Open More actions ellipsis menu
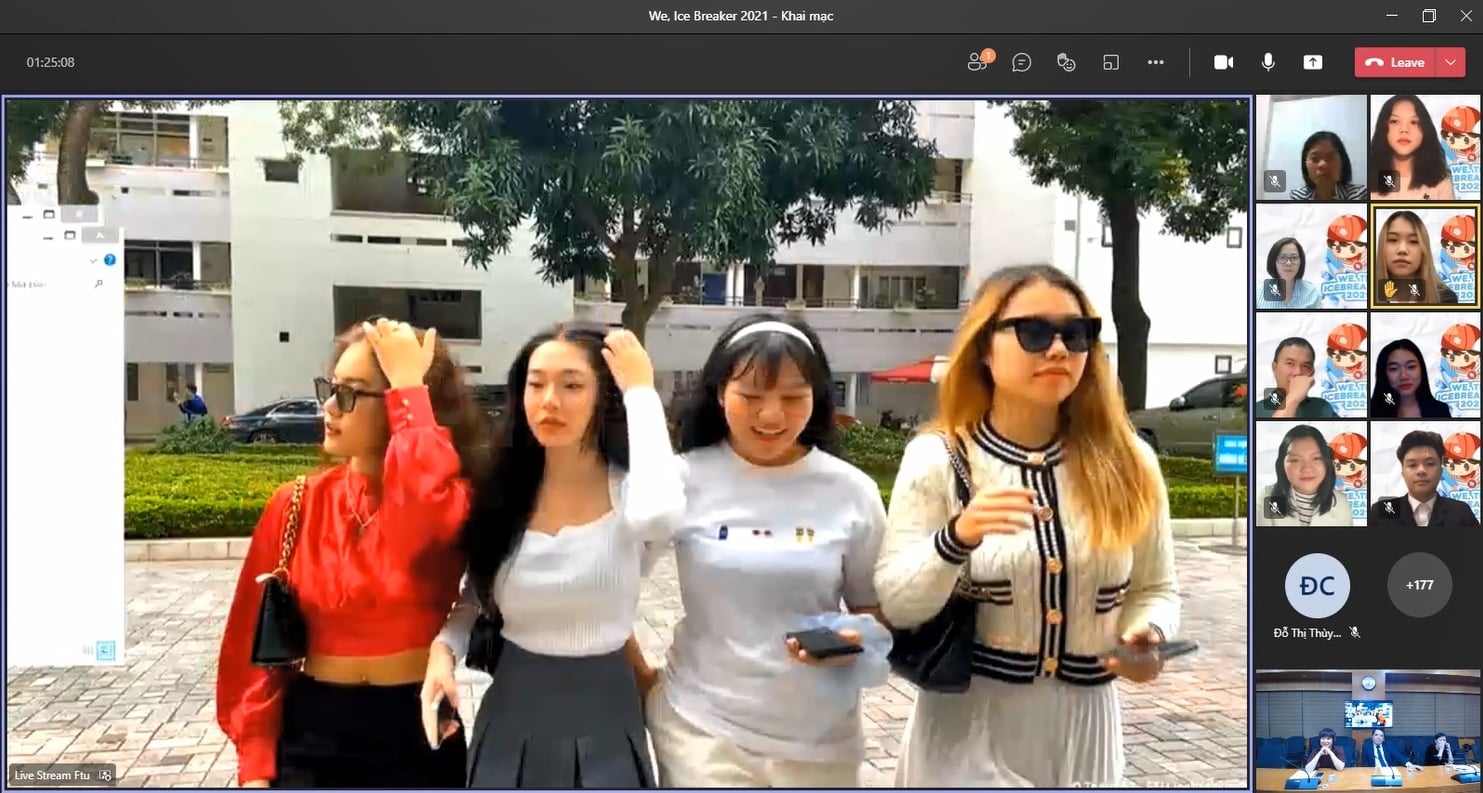 [x=1156, y=62]
